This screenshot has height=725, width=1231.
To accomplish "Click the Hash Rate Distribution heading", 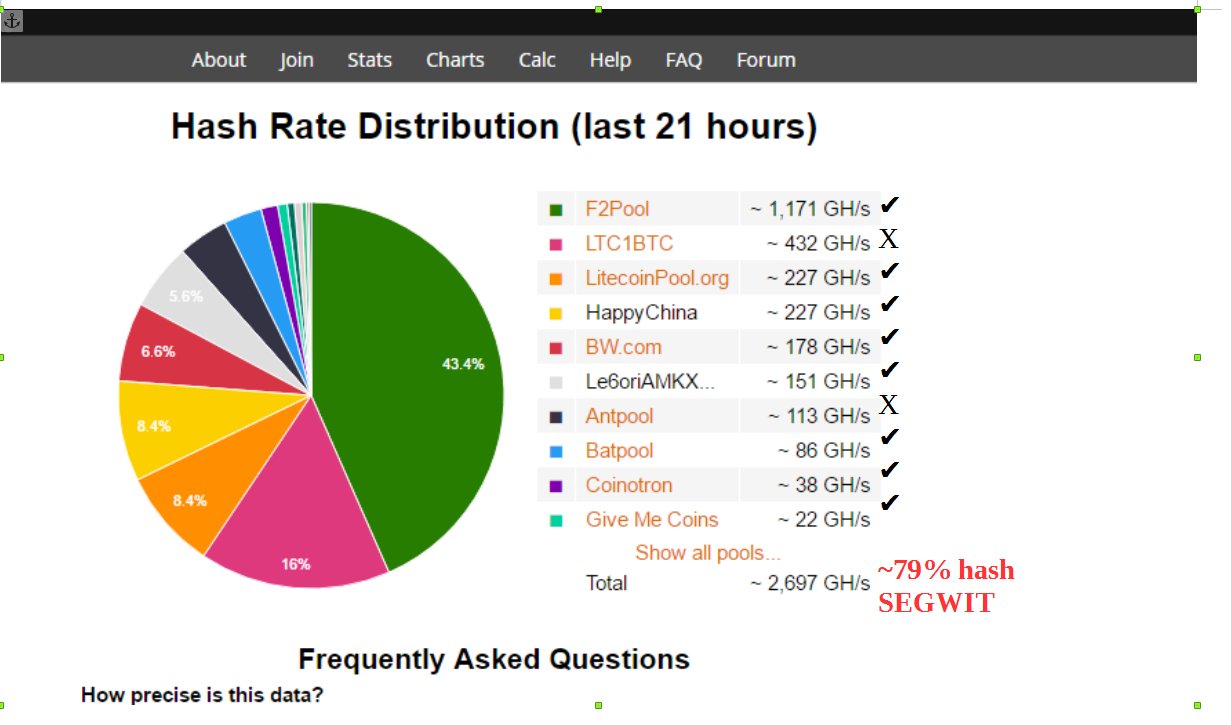I will click(494, 128).
